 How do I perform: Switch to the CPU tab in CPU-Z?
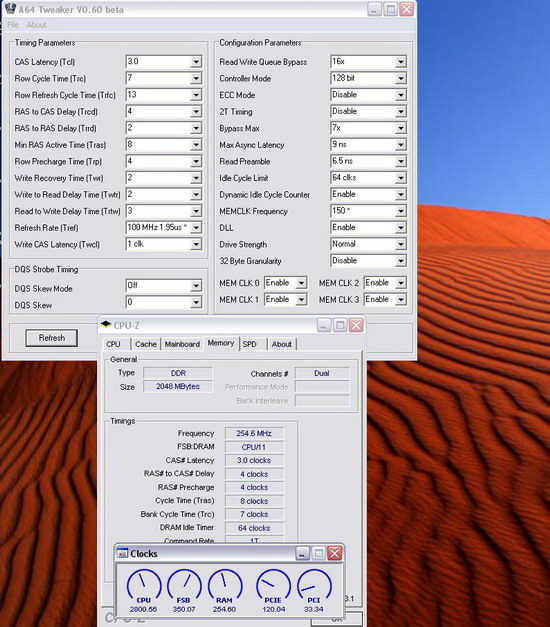coord(113,344)
